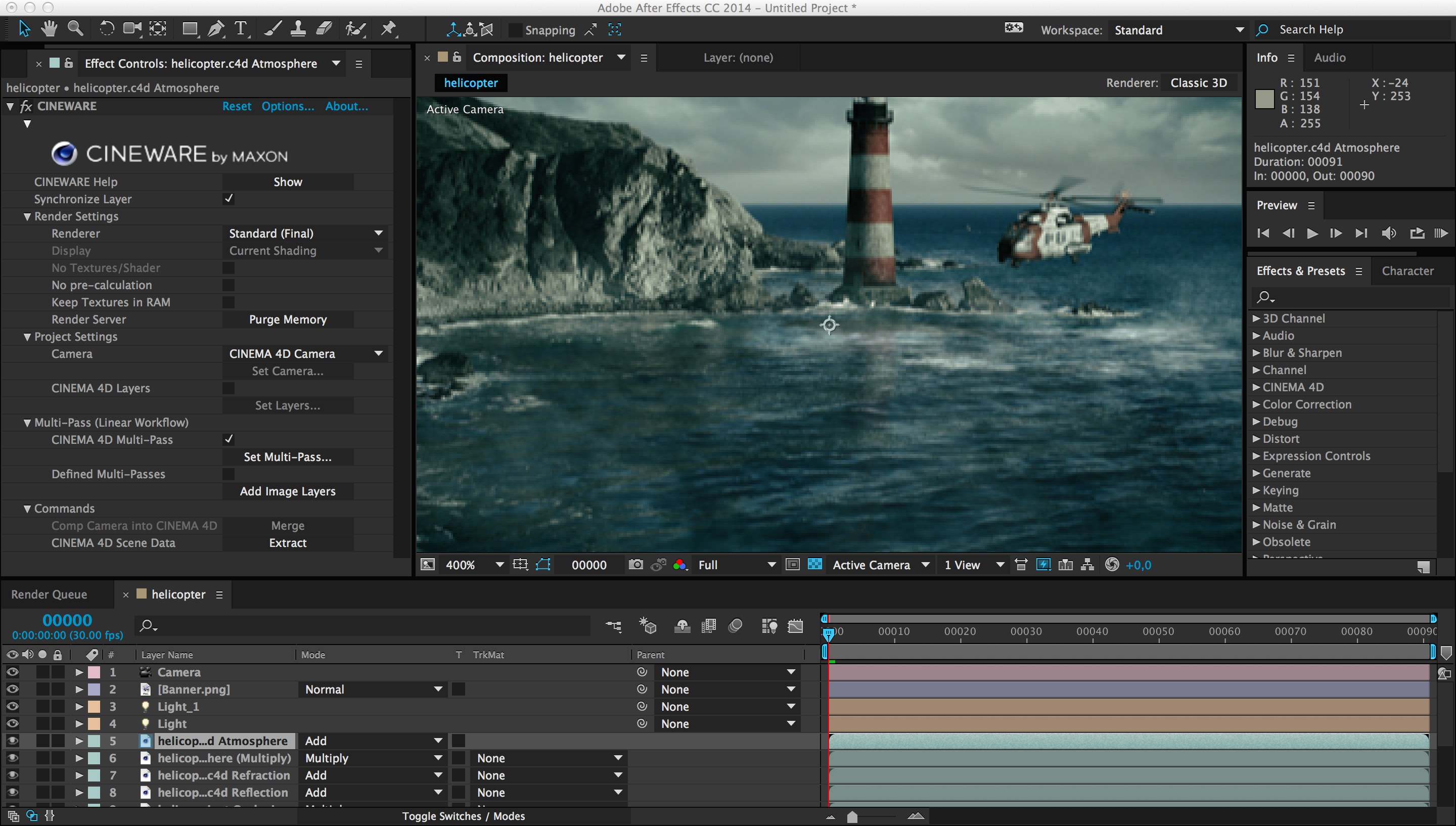Click the Purge Memory button
The width and height of the screenshot is (1456, 826).
coord(288,319)
